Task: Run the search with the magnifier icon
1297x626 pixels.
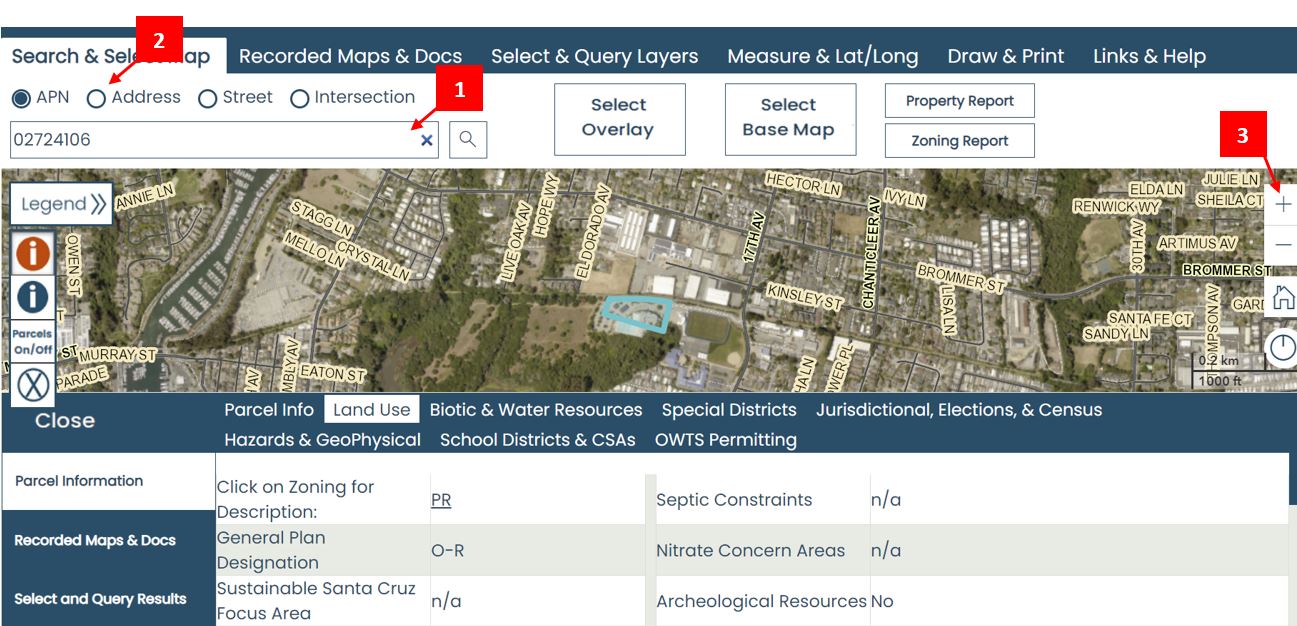Action: tap(466, 140)
